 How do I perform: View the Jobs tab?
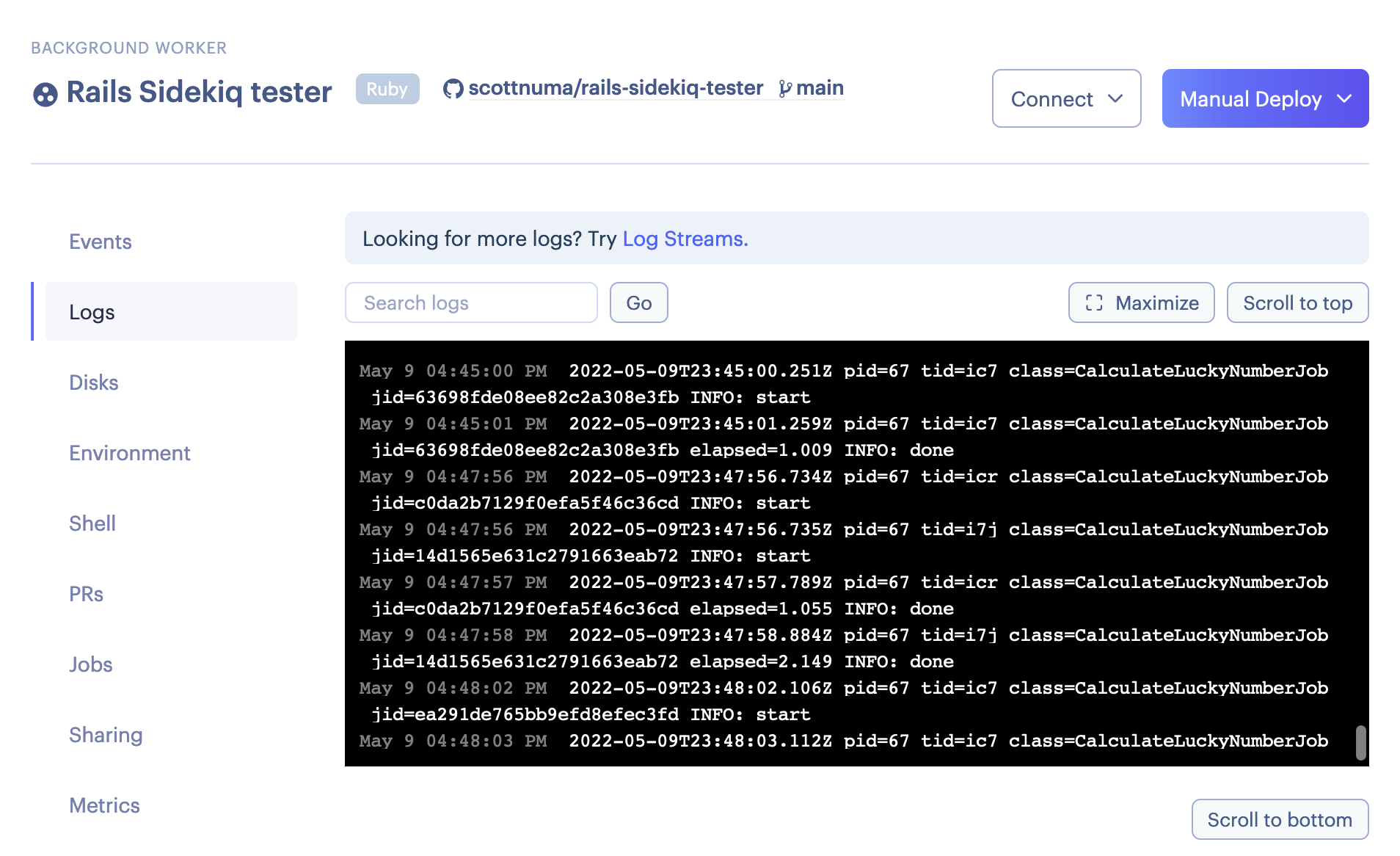coord(90,664)
